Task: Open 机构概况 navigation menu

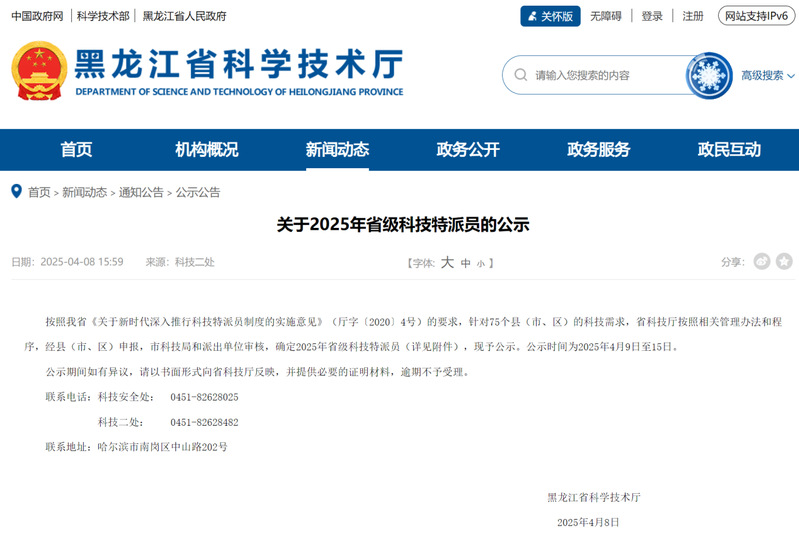Action: 206,150
